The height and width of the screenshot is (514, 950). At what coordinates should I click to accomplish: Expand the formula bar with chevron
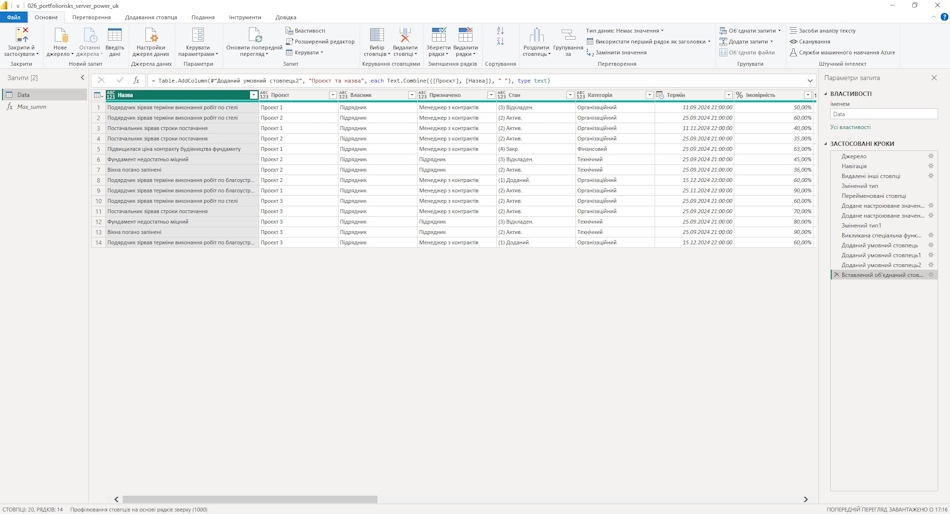(810, 80)
